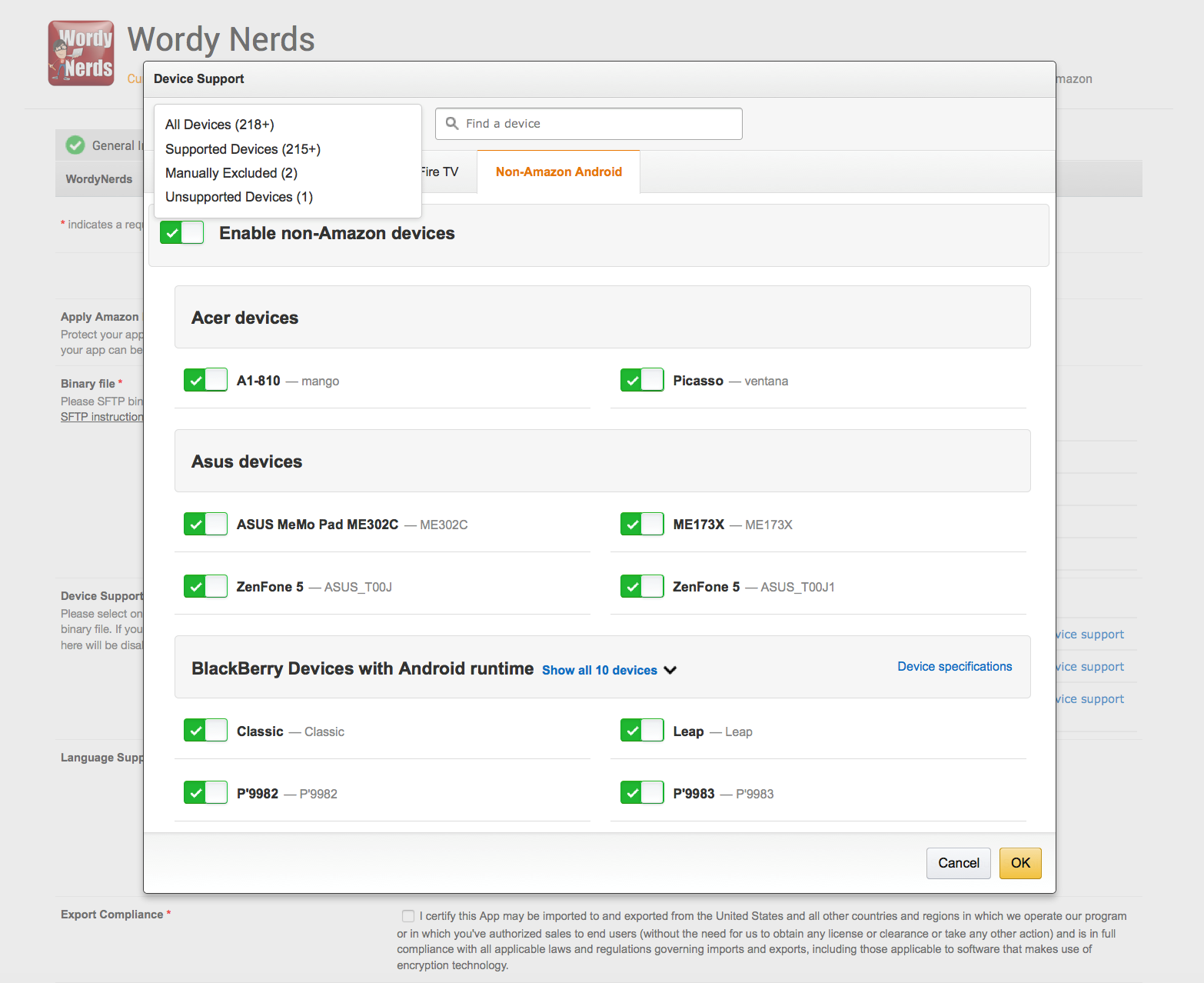Toggle the ASUS MeMo Pad ME302C switch
The width and height of the screenshot is (1204, 983).
point(205,525)
